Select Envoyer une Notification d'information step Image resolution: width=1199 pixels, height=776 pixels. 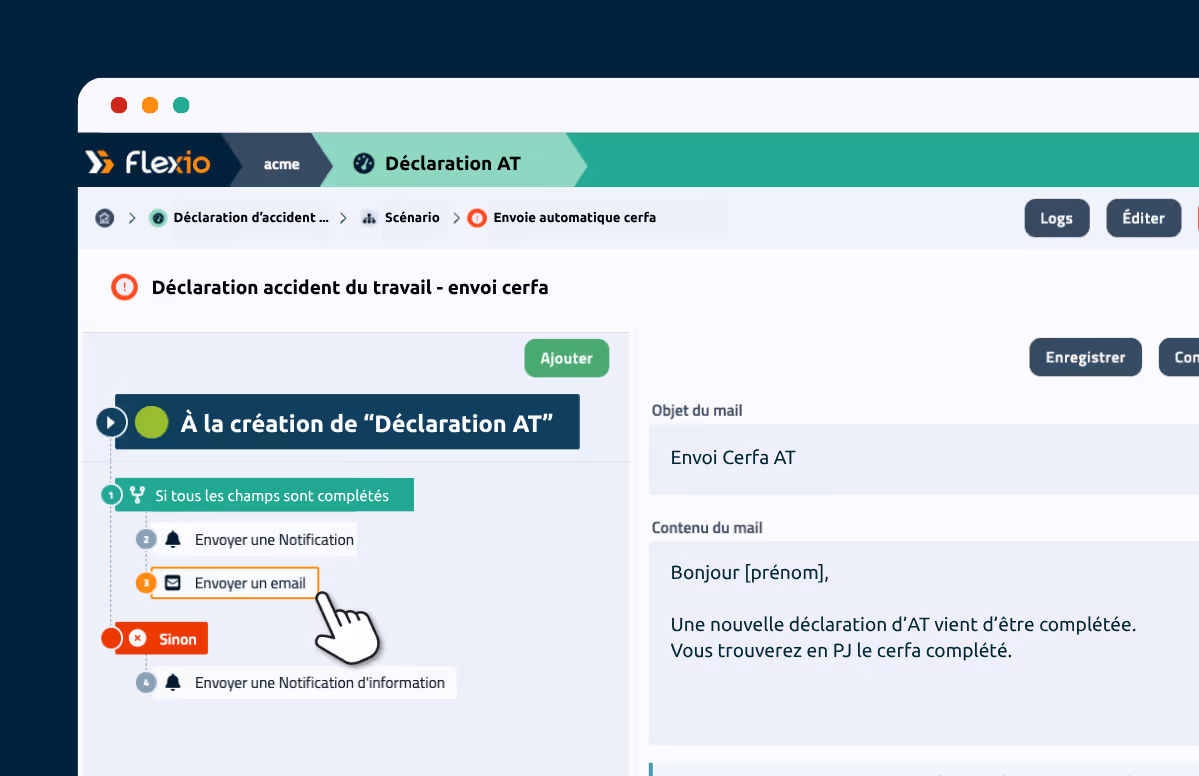point(304,683)
